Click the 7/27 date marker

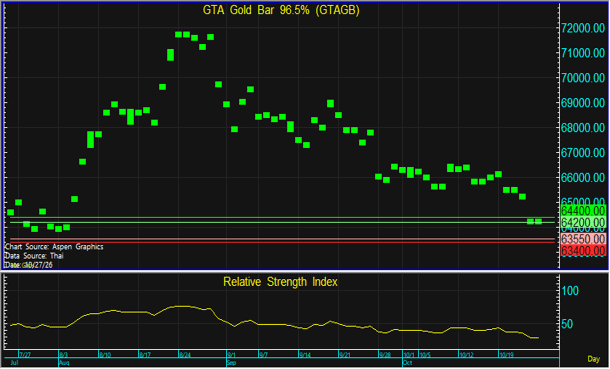click(25, 355)
